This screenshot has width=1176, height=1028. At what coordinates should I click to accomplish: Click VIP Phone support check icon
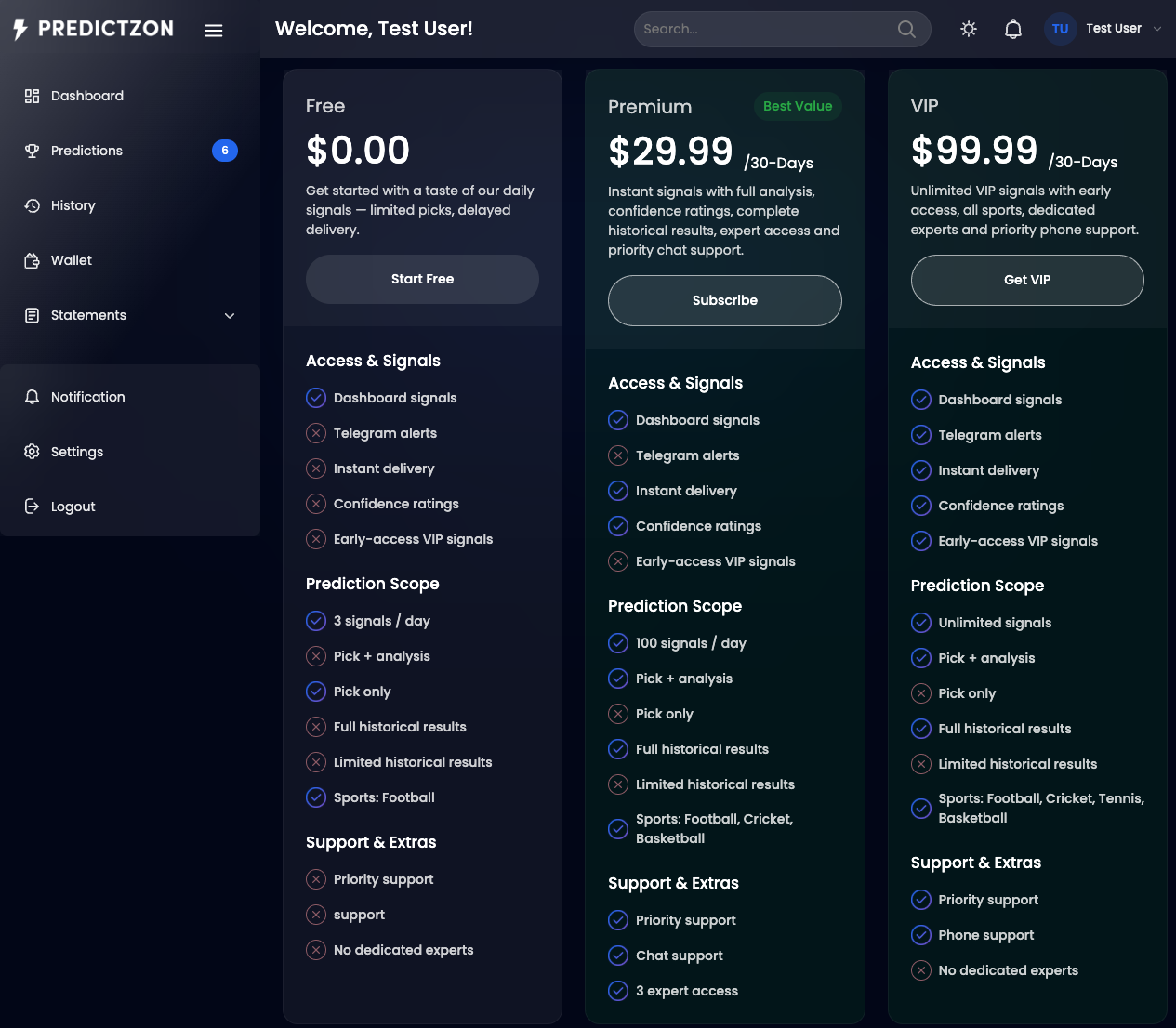click(x=921, y=935)
